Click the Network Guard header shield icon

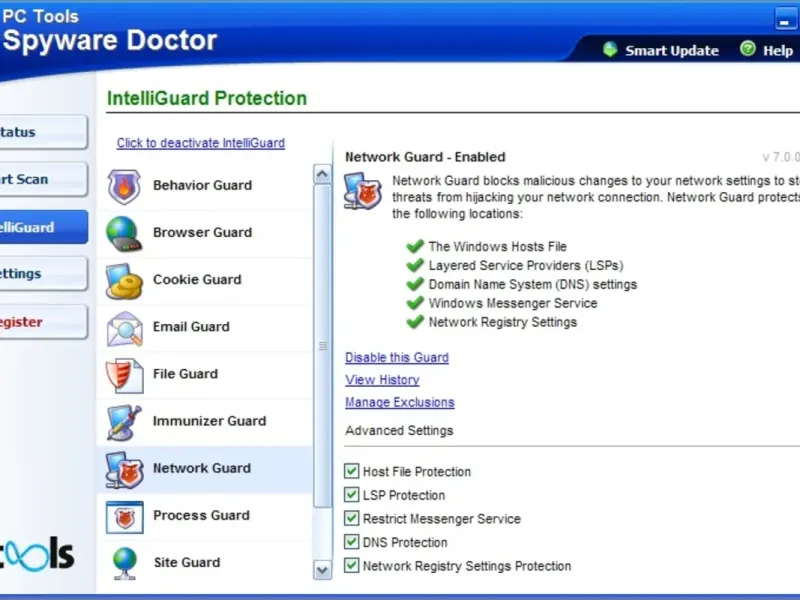(x=362, y=191)
